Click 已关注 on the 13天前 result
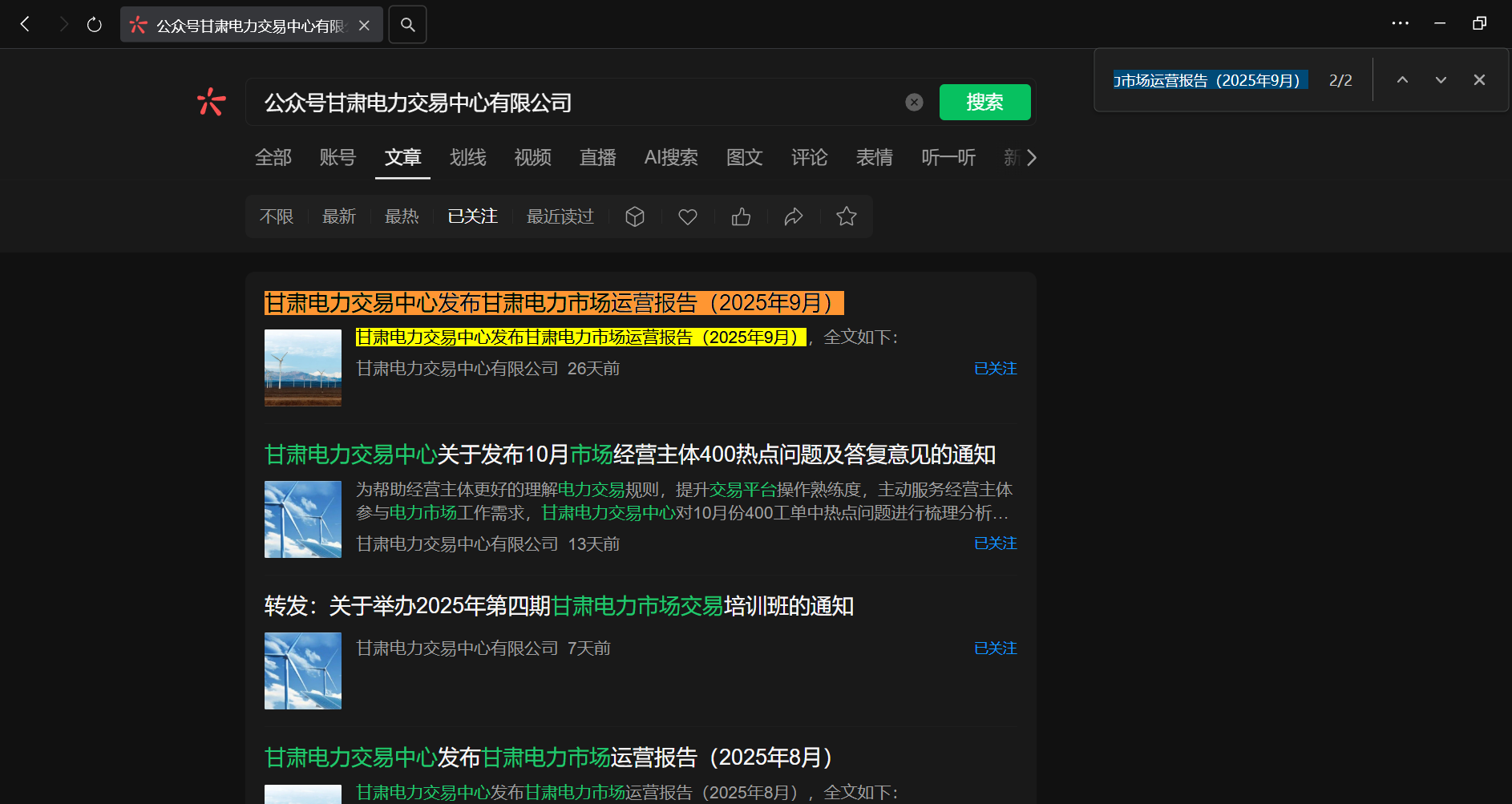 tap(995, 543)
